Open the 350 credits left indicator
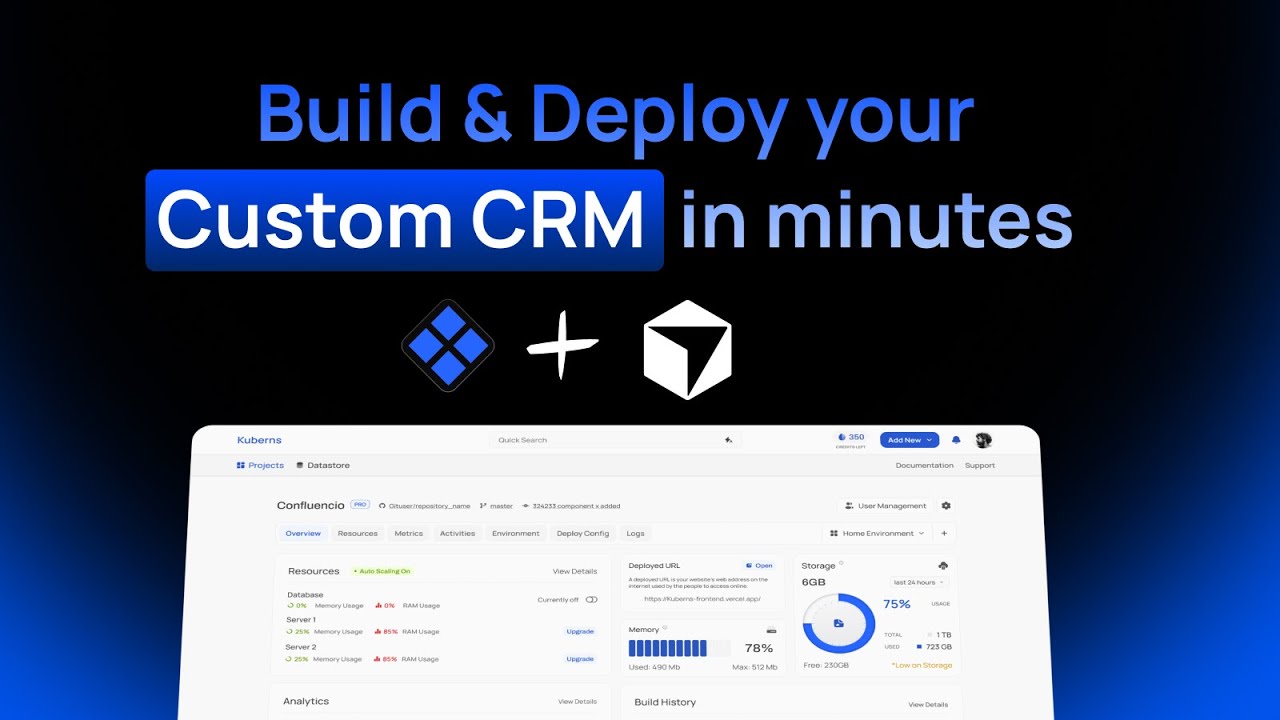Image resolution: width=1280 pixels, height=720 pixels. [x=850, y=440]
